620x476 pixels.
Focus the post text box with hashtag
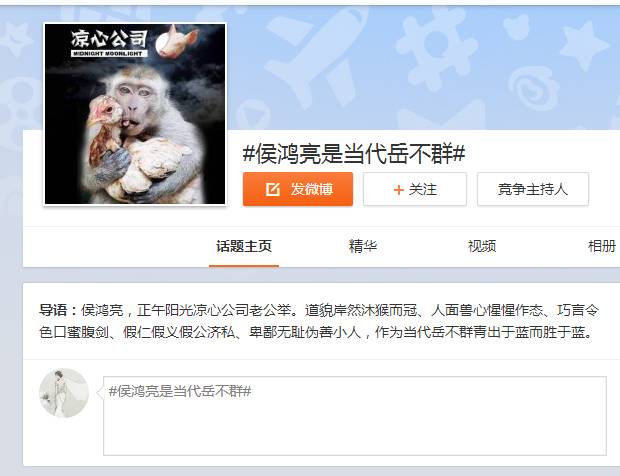pos(355,416)
